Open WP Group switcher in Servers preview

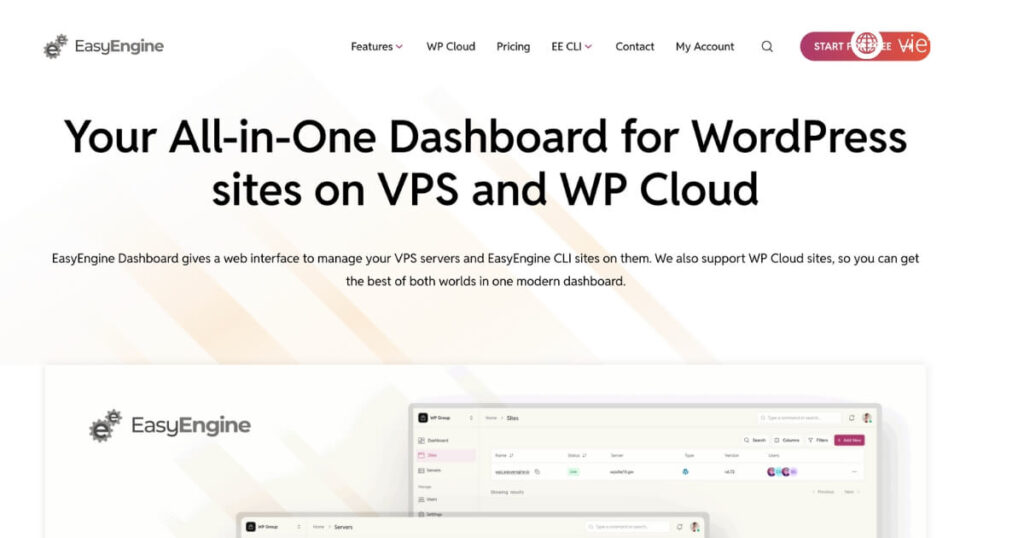point(273,527)
